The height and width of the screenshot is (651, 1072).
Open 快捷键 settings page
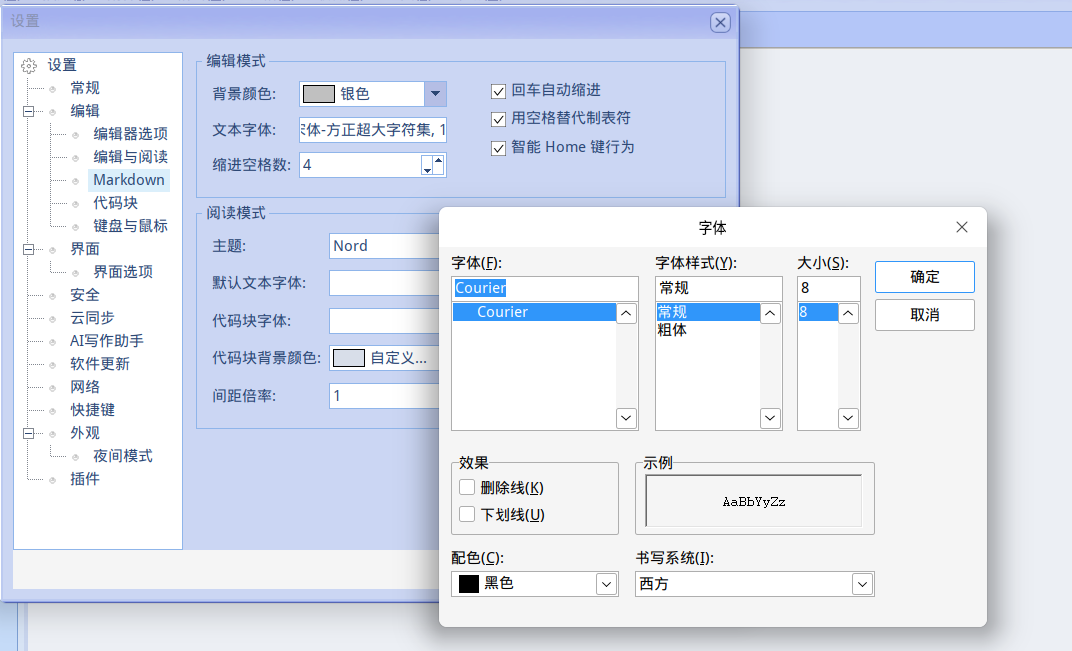(92, 410)
